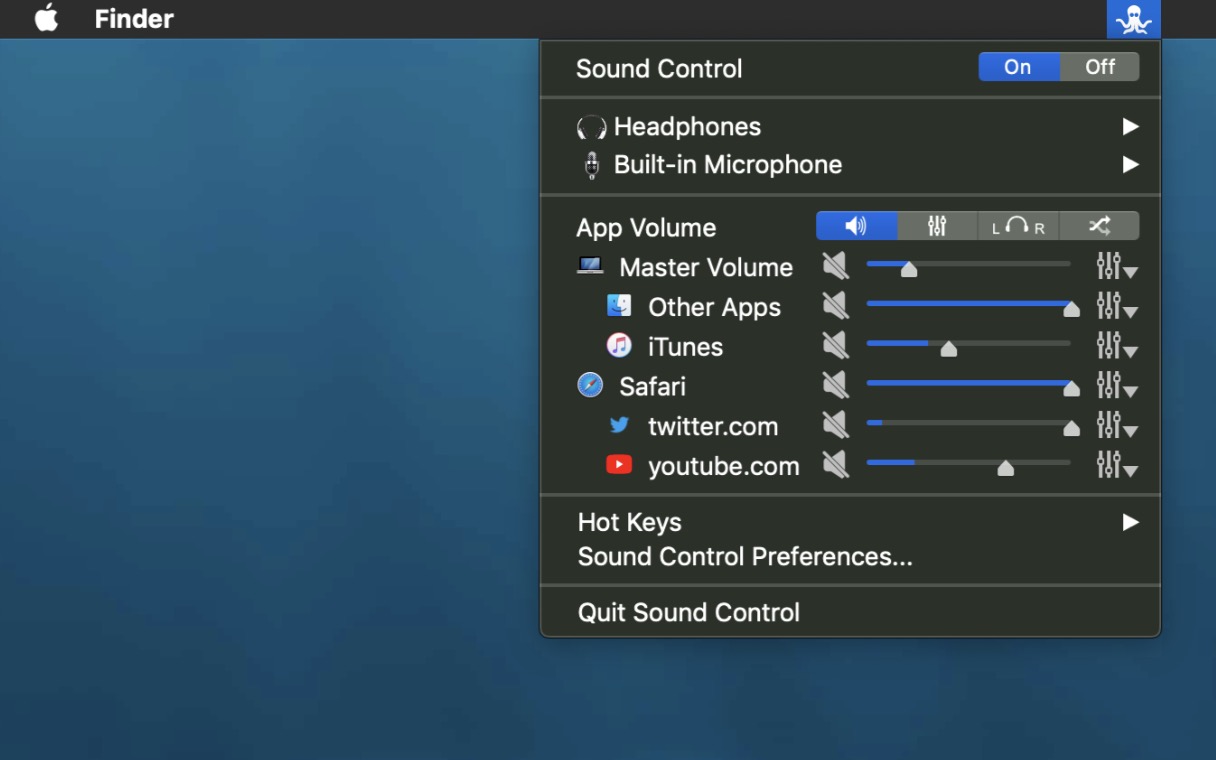Switch Sound Control Off
Image resolution: width=1216 pixels, height=760 pixels.
click(1099, 67)
